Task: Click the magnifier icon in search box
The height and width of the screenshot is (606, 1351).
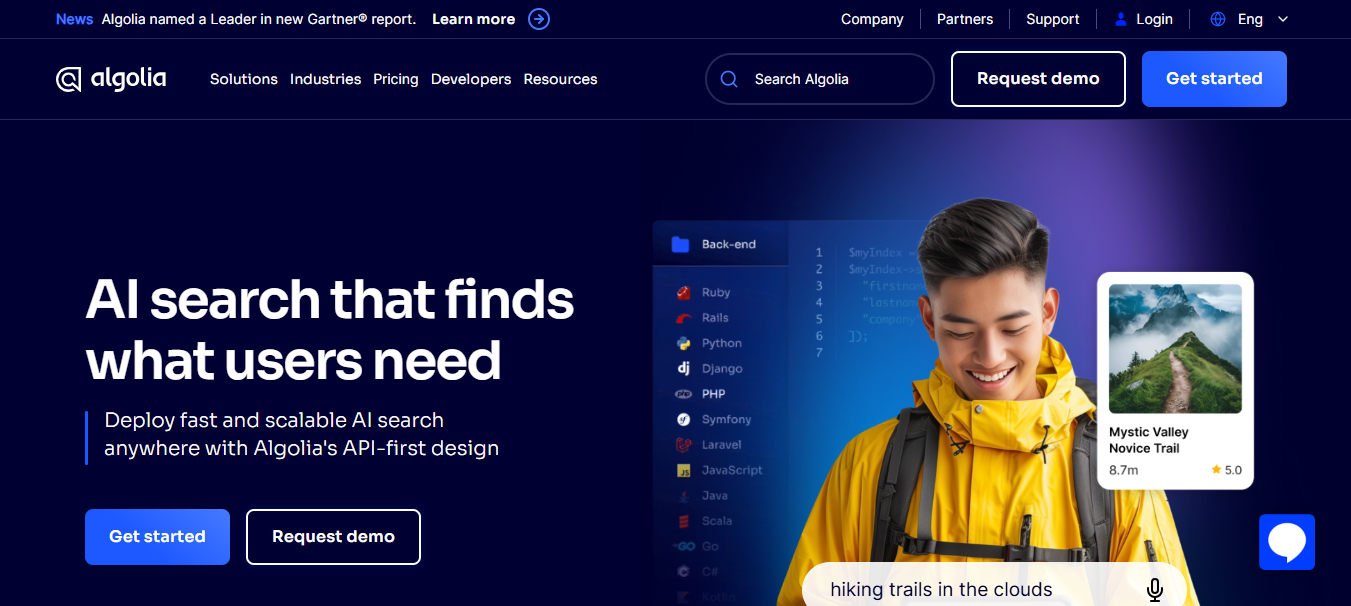Action: point(729,79)
